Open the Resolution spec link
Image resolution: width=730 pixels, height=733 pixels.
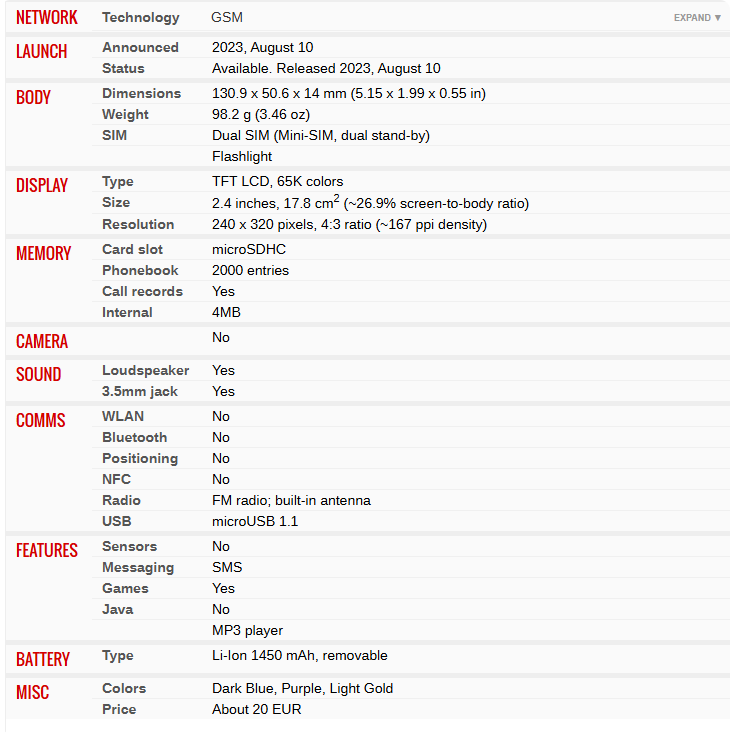coord(138,224)
